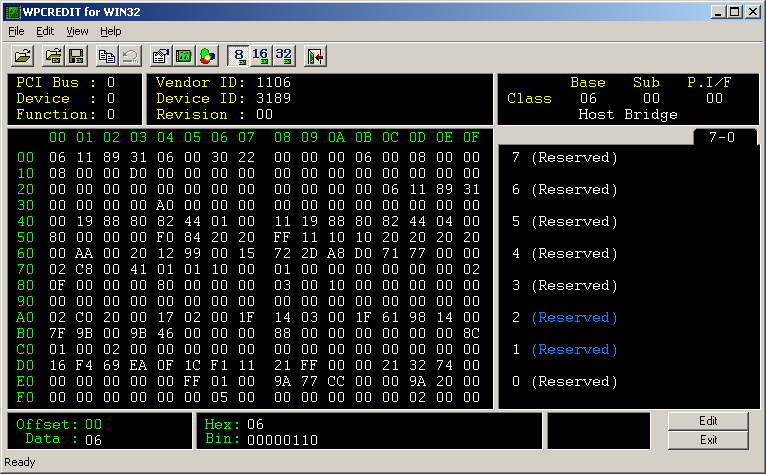Click the Host Bridge class label
The image size is (766, 474).
[x=628, y=114]
